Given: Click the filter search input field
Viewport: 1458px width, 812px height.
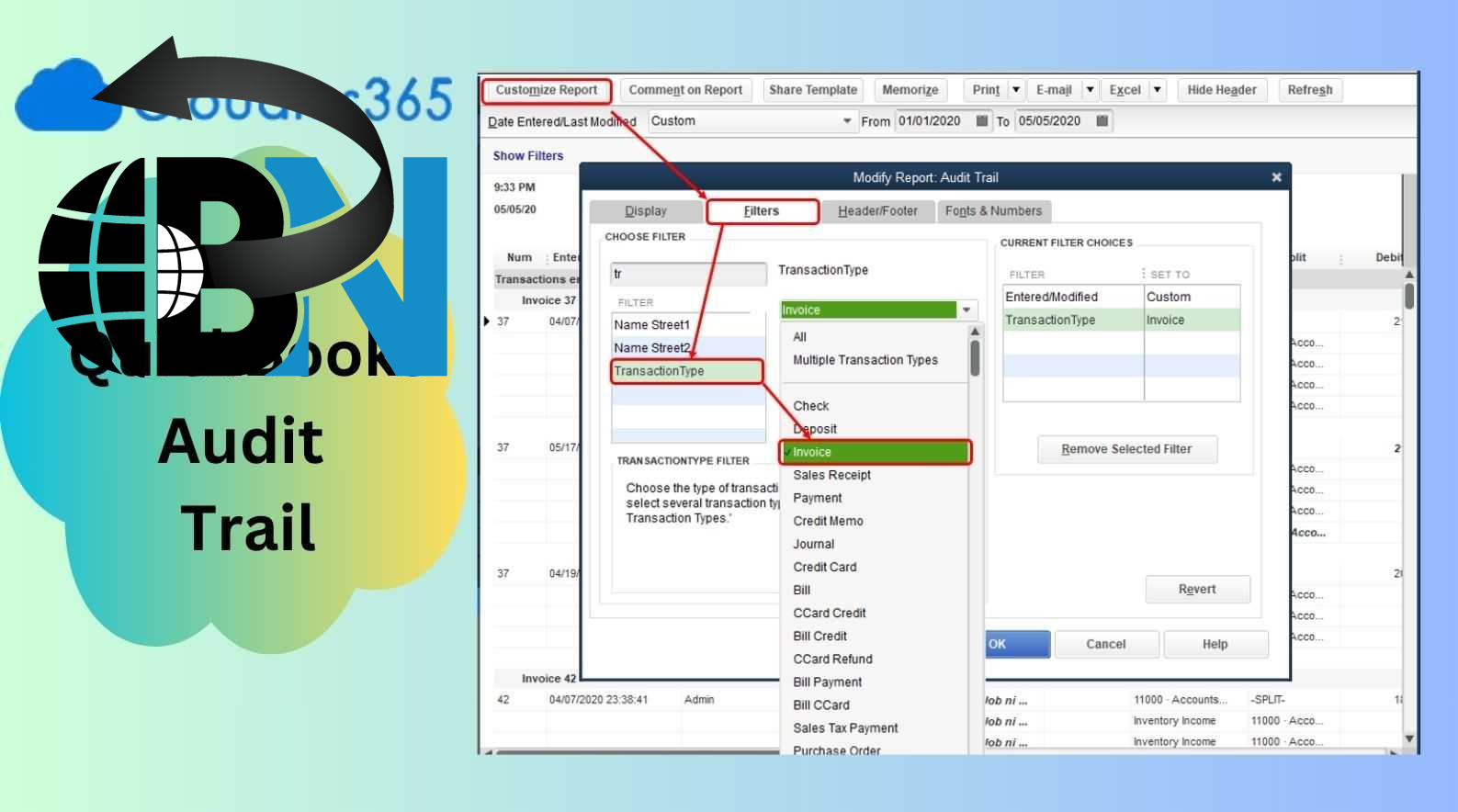Looking at the screenshot, I should pyautogui.click(x=688, y=274).
